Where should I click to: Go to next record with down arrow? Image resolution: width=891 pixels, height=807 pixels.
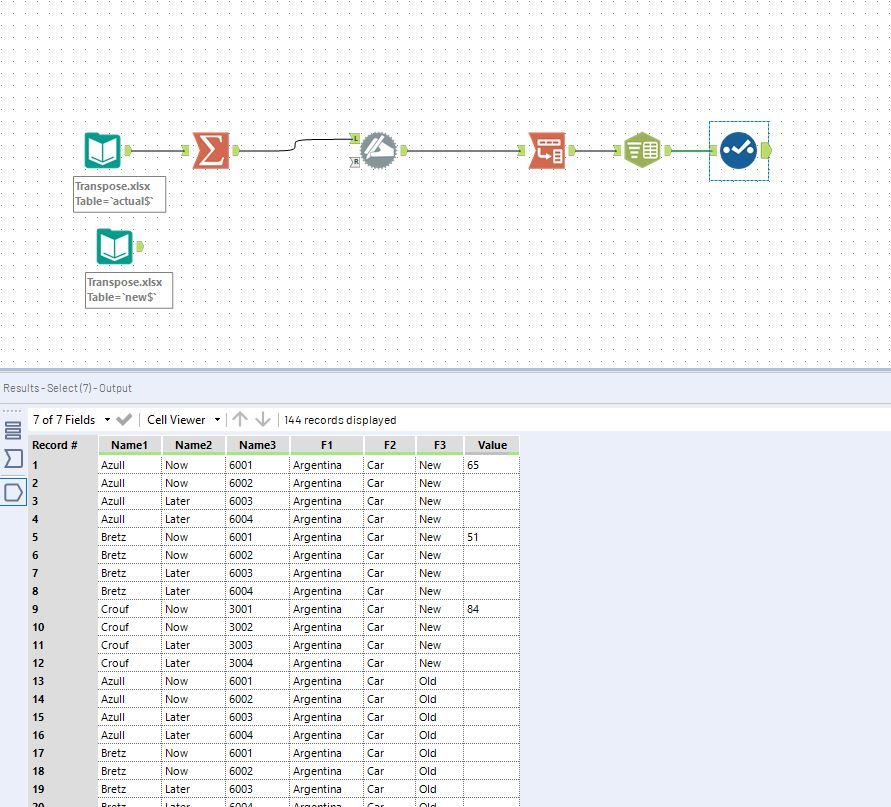pos(263,419)
